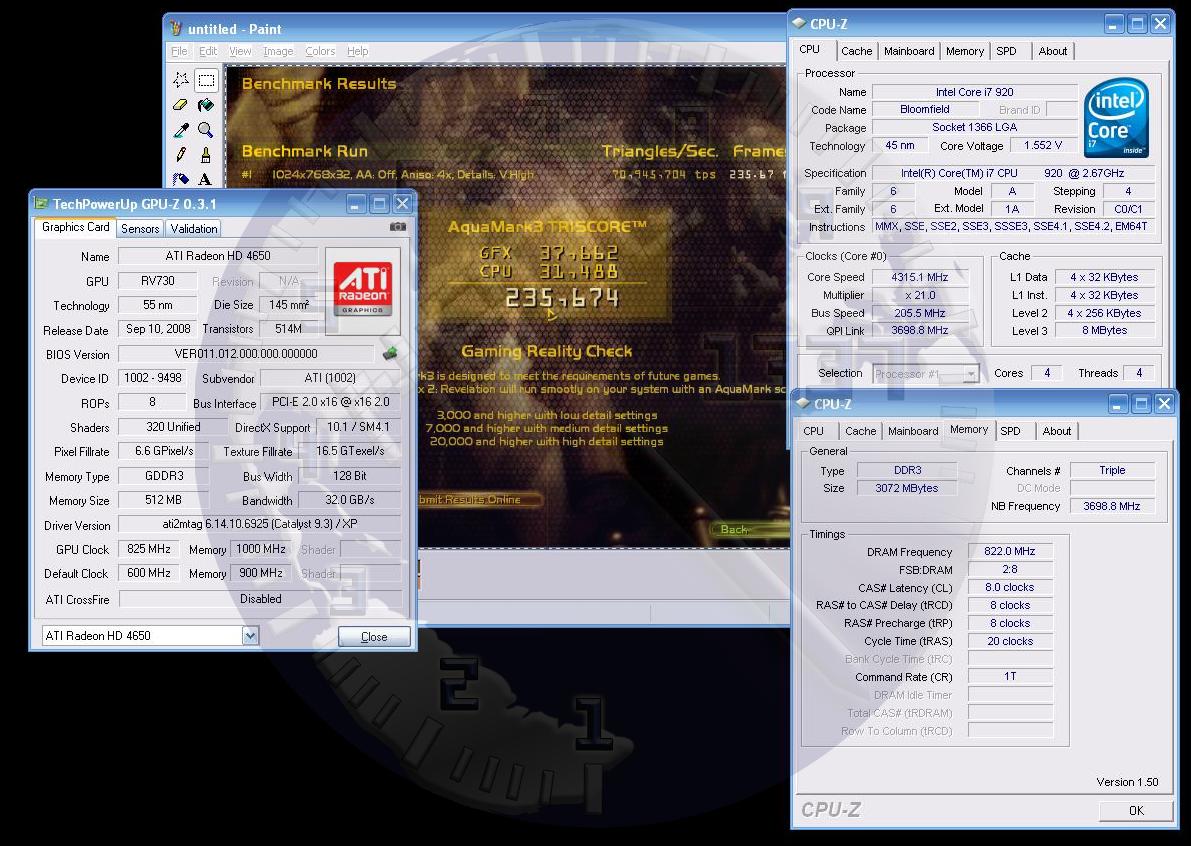Image resolution: width=1191 pixels, height=846 pixels.
Task: Click the ATI CrossFire Disabled field
Action: [261, 598]
